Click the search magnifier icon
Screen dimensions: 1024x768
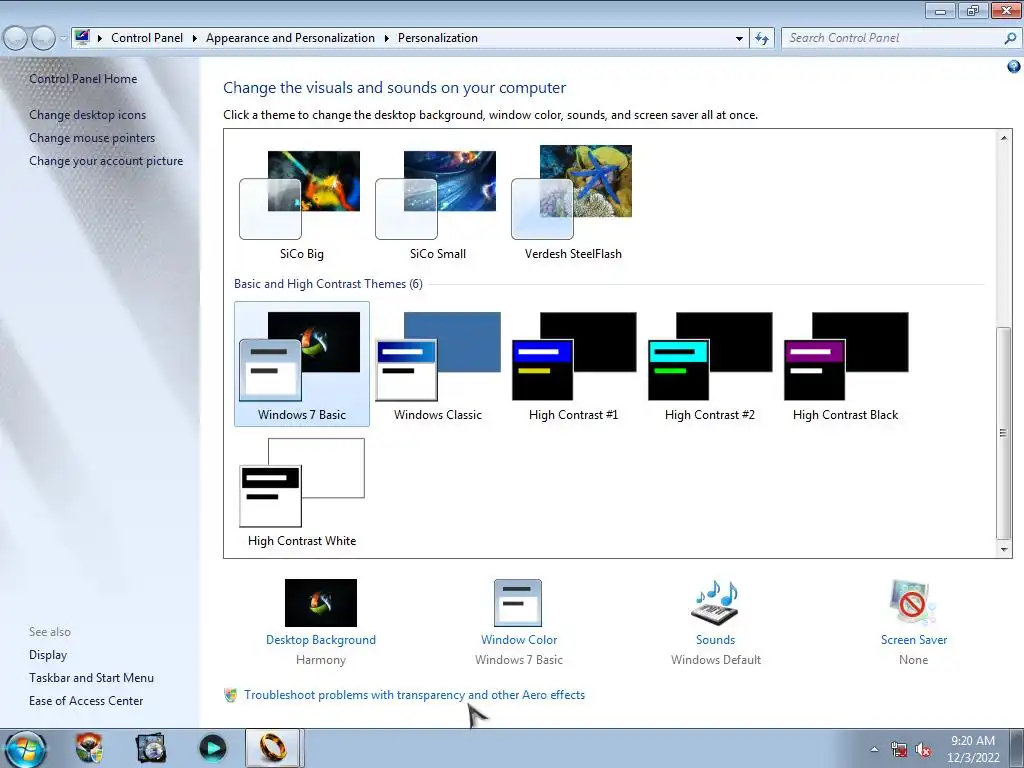click(1010, 39)
